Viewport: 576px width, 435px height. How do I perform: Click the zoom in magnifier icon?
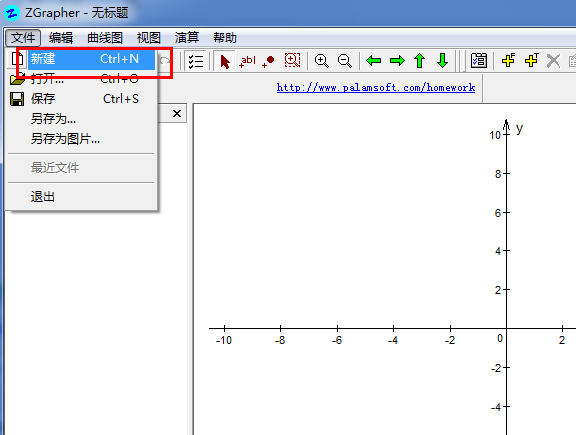(x=322, y=61)
